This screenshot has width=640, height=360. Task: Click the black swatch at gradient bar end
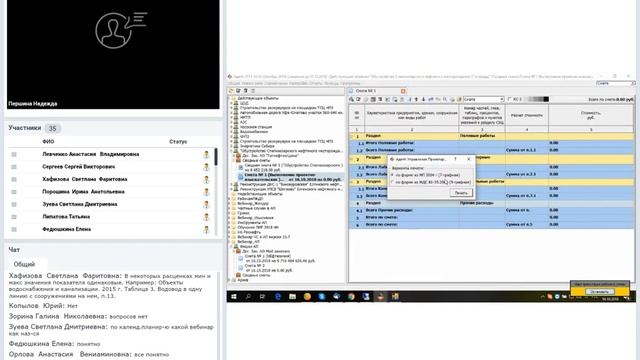(547, 99)
